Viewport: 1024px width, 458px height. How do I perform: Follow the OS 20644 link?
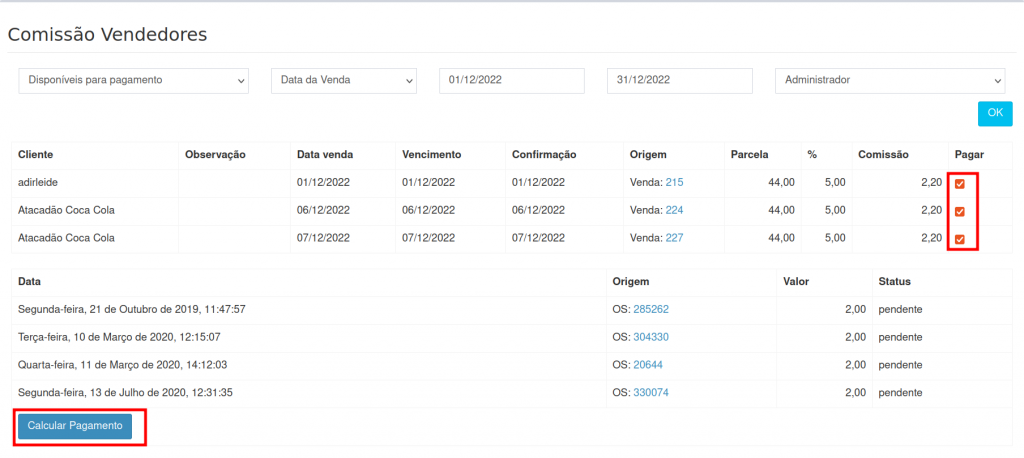(x=647, y=365)
